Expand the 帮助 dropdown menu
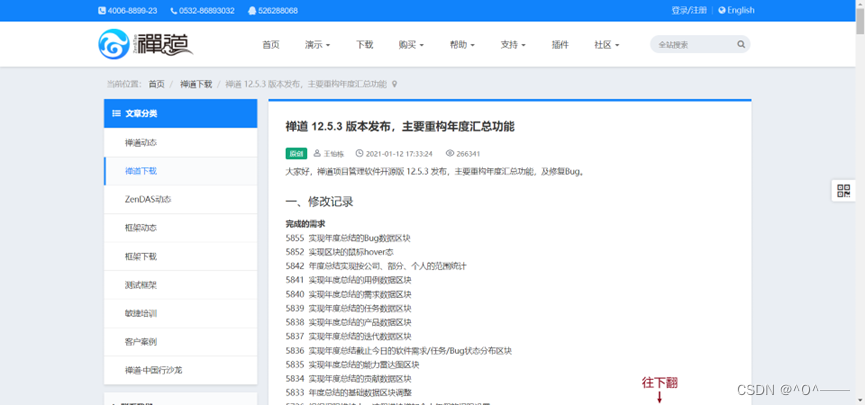This screenshot has height=405, width=865. [462, 45]
